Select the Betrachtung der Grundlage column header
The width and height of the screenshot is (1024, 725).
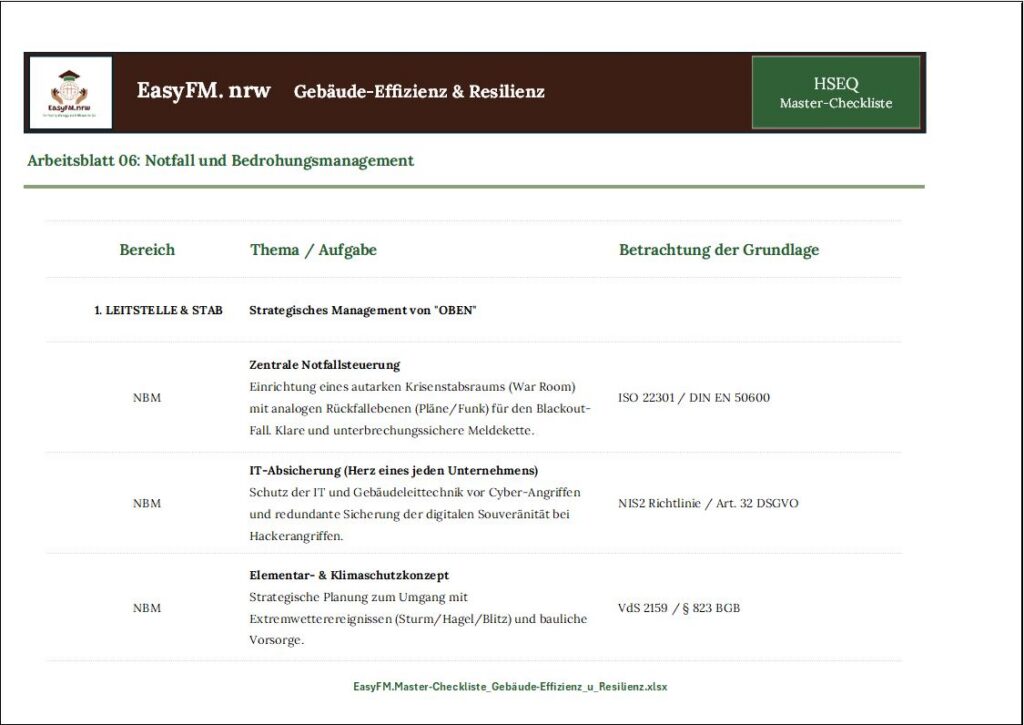coord(718,250)
